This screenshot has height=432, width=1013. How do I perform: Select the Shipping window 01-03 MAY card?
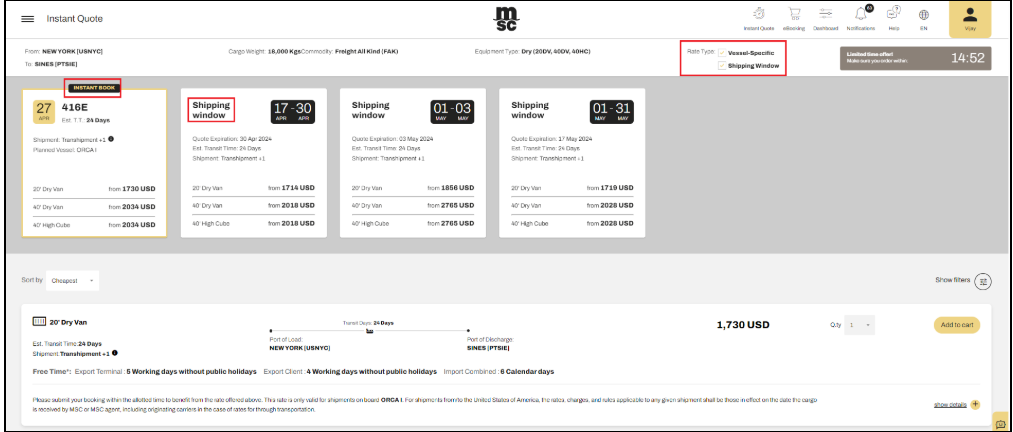click(413, 163)
